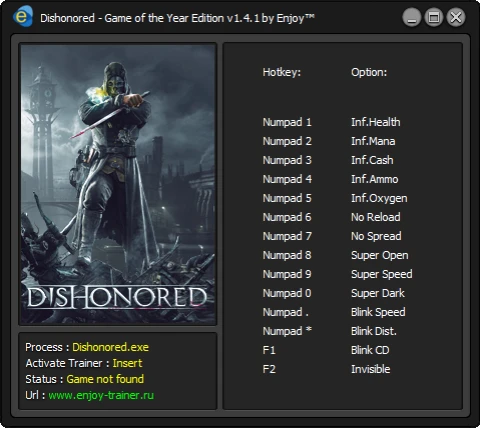Select the Blink Speed option
Screen dimensions: 480x428
tap(378, 312)
